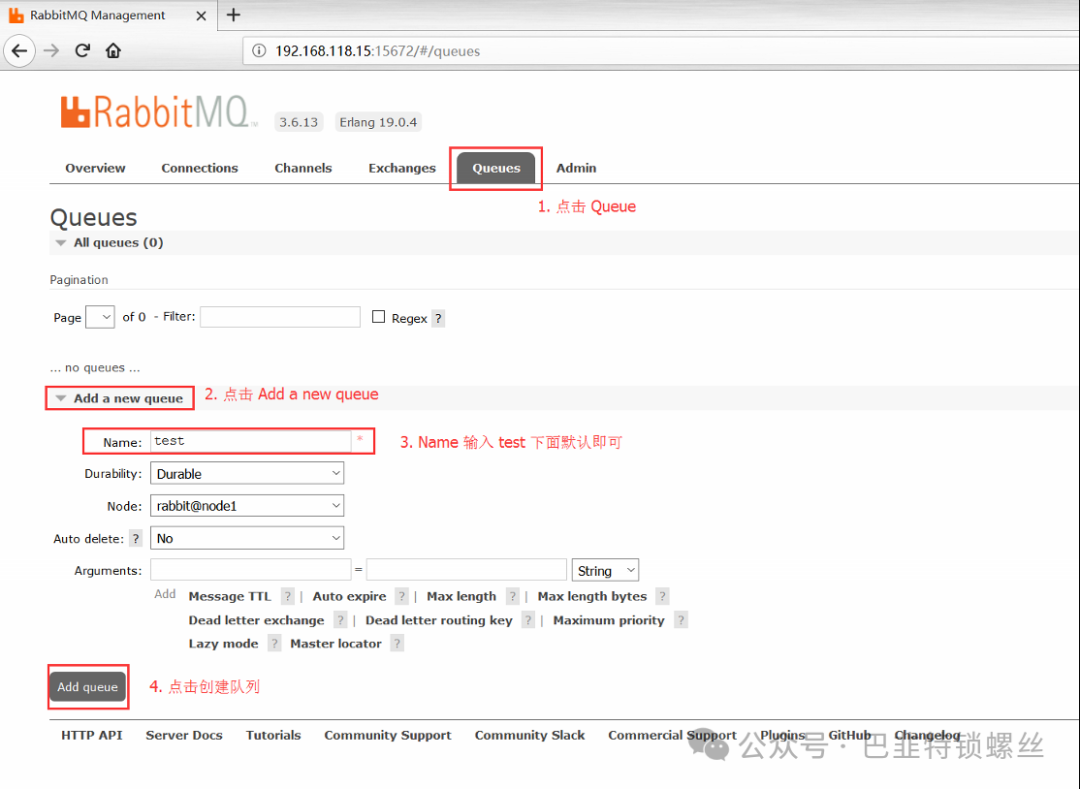Click the Add queue button
The height and width of the screenshot is (789, 1080).
87,687
